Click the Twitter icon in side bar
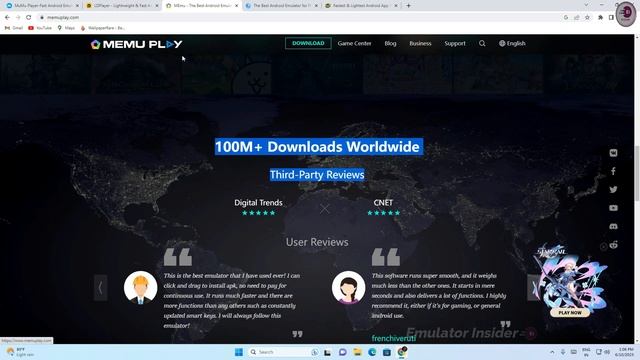 pos(613,189)
